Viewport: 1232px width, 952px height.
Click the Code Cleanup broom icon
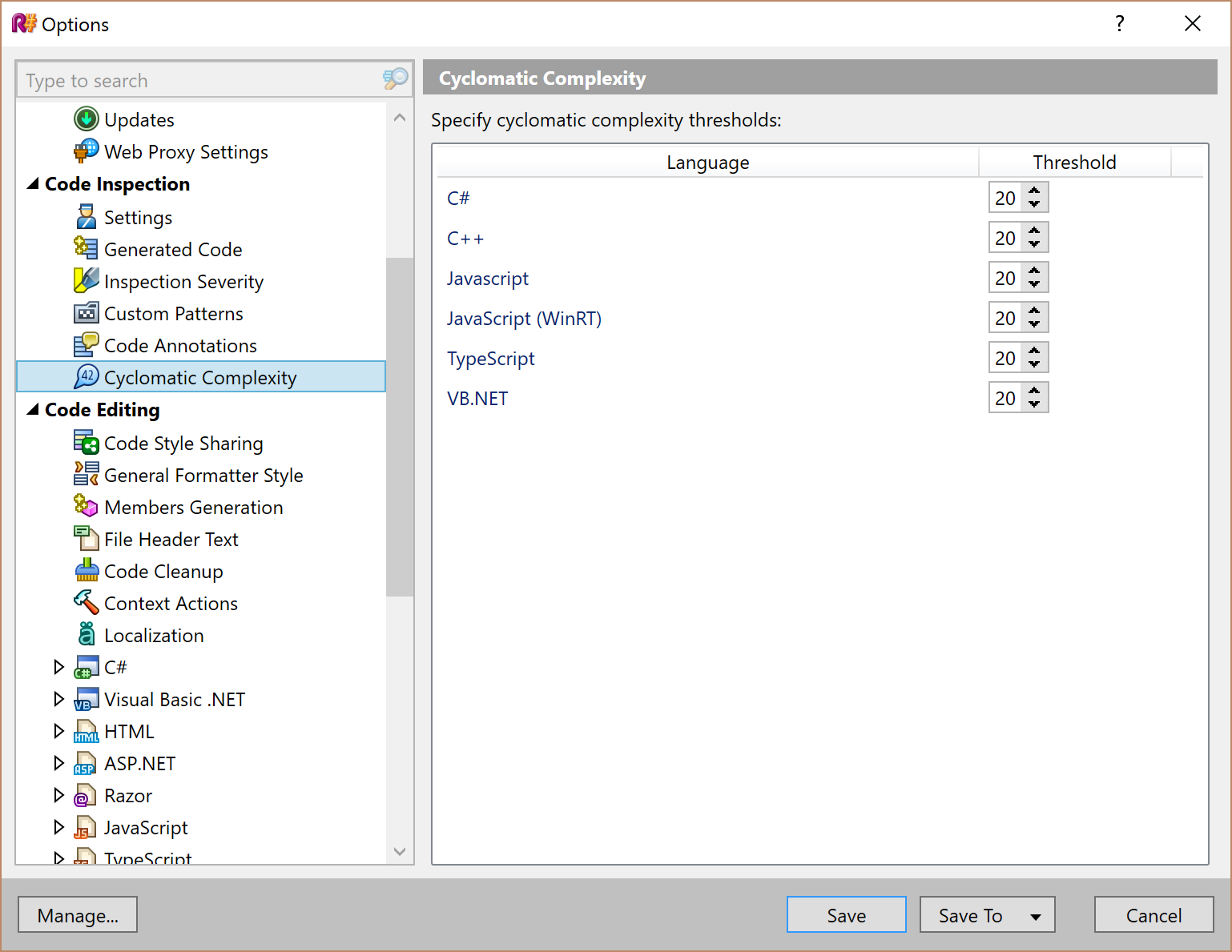(87, 571)
